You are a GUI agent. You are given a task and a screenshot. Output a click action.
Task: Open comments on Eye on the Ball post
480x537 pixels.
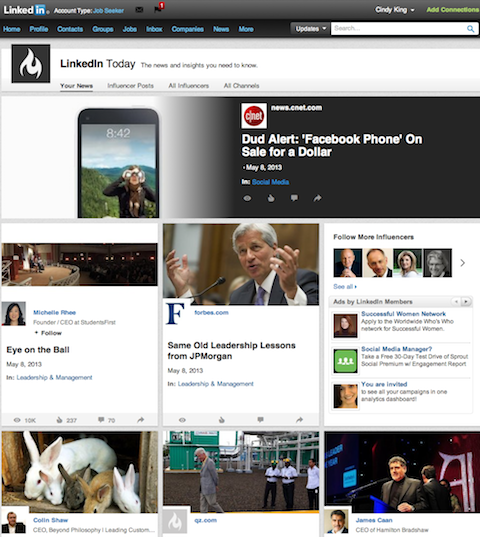[x=101, y=420]
